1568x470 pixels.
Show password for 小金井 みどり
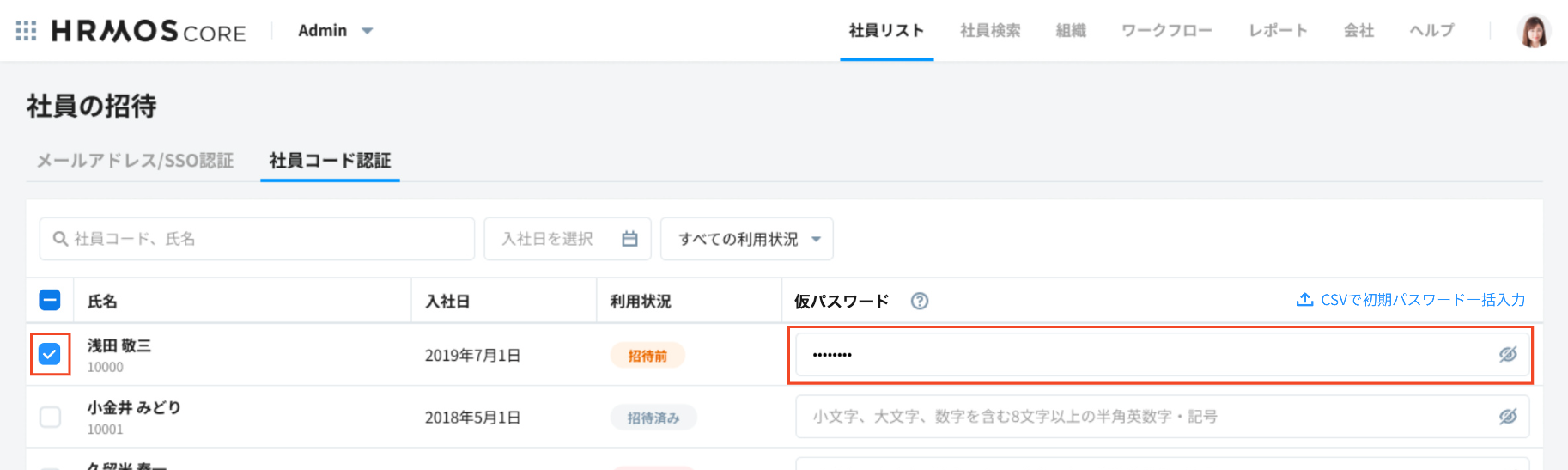[1507, 417]
